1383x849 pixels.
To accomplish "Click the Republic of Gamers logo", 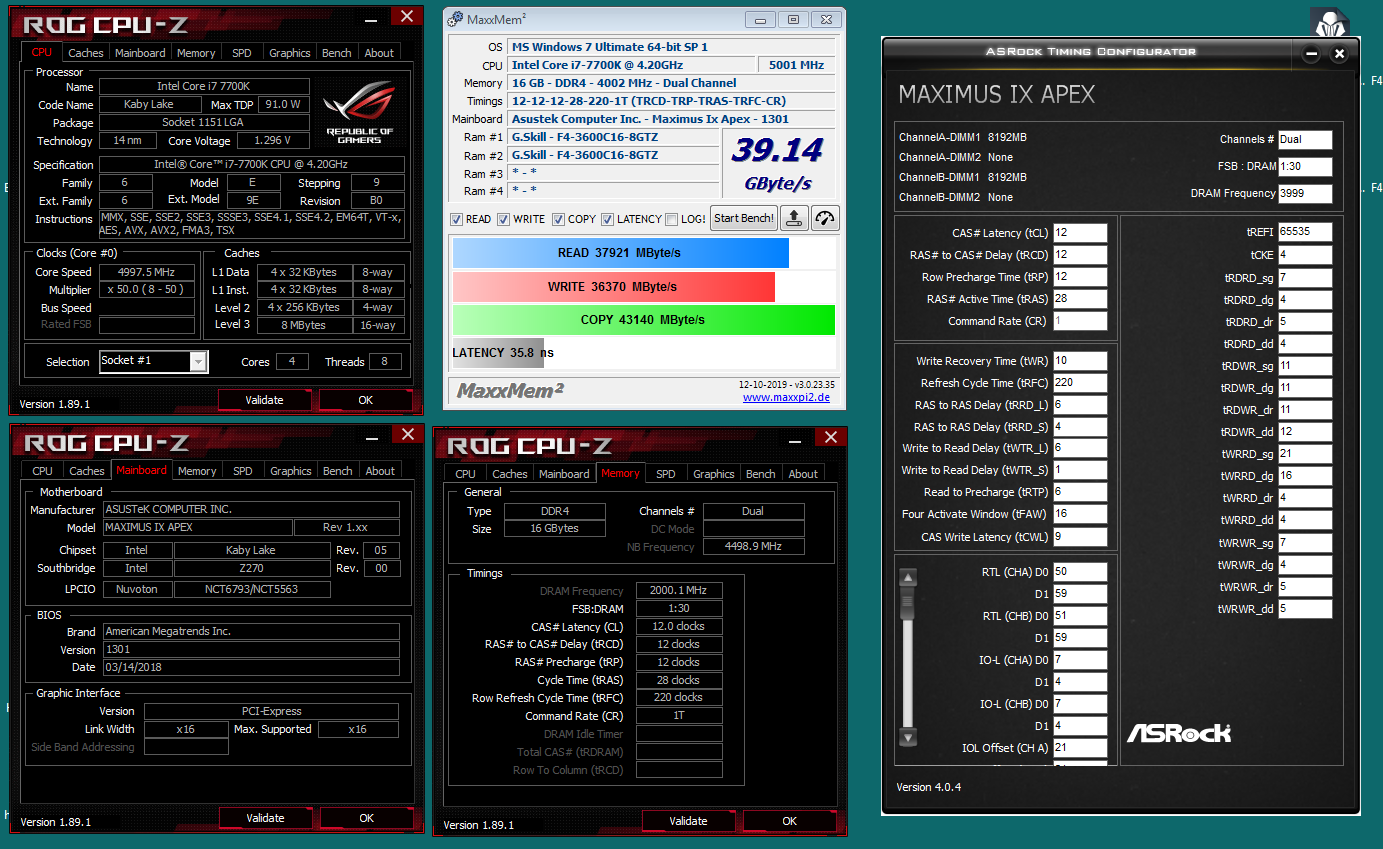I will pyautogui.click(x=359, y=112).
